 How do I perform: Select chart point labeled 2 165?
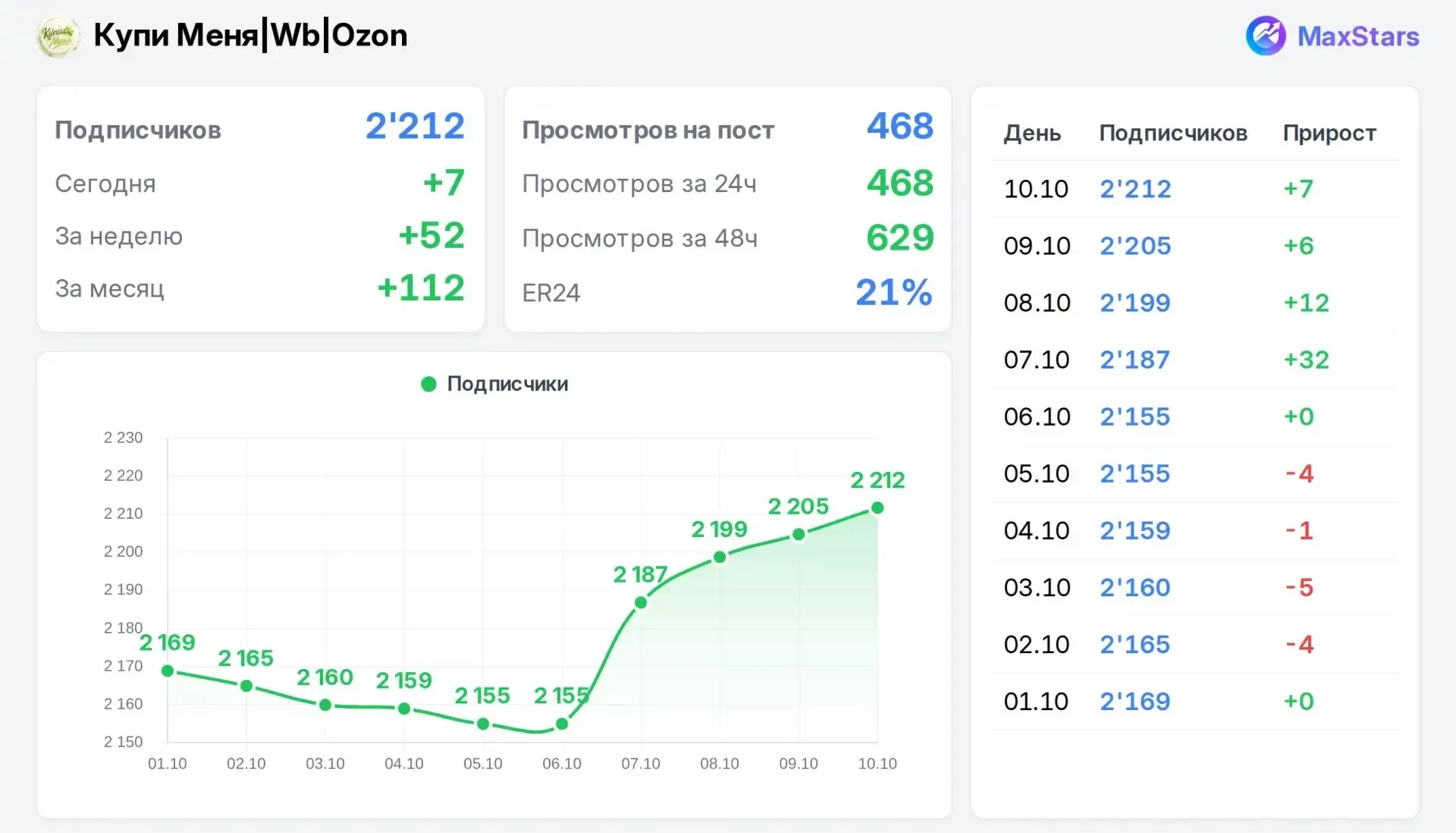pyautogui.click(x=246, y=686)
